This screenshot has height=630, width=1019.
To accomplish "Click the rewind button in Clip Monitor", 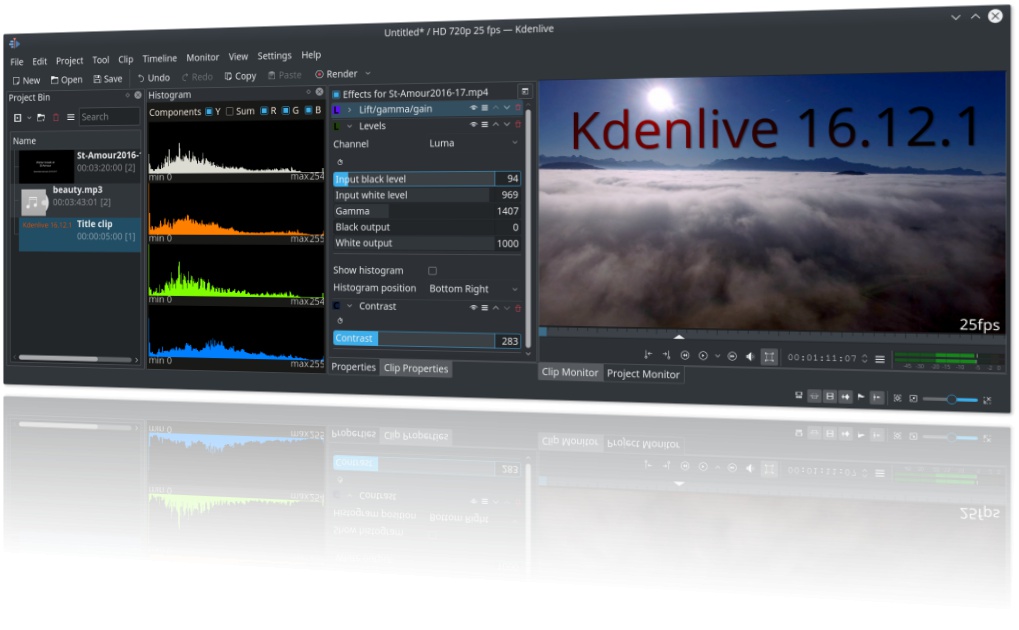I will point(685,356).
